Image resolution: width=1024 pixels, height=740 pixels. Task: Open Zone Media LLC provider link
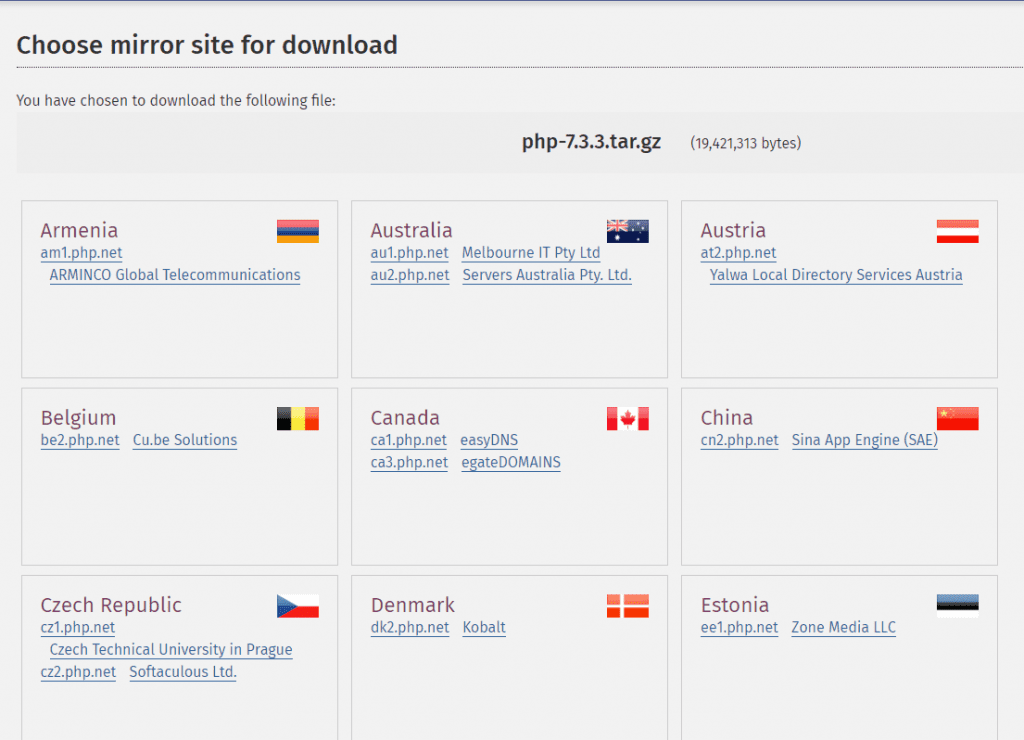pos(844,628)
